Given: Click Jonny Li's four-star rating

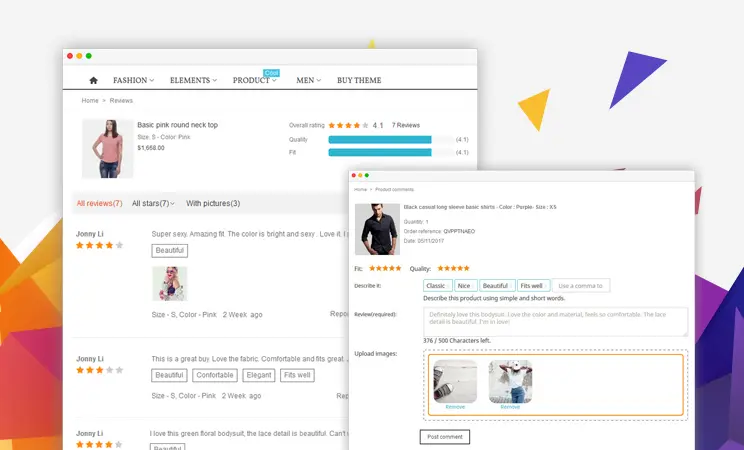Looking at the screenshot, I should [100, 245].
